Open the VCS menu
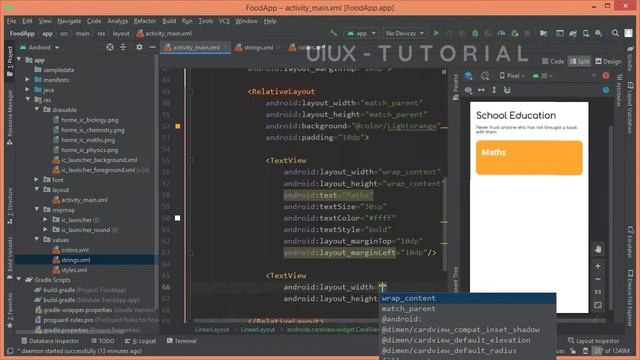This screenshot has width=640, height=360. tap(224, 21)
